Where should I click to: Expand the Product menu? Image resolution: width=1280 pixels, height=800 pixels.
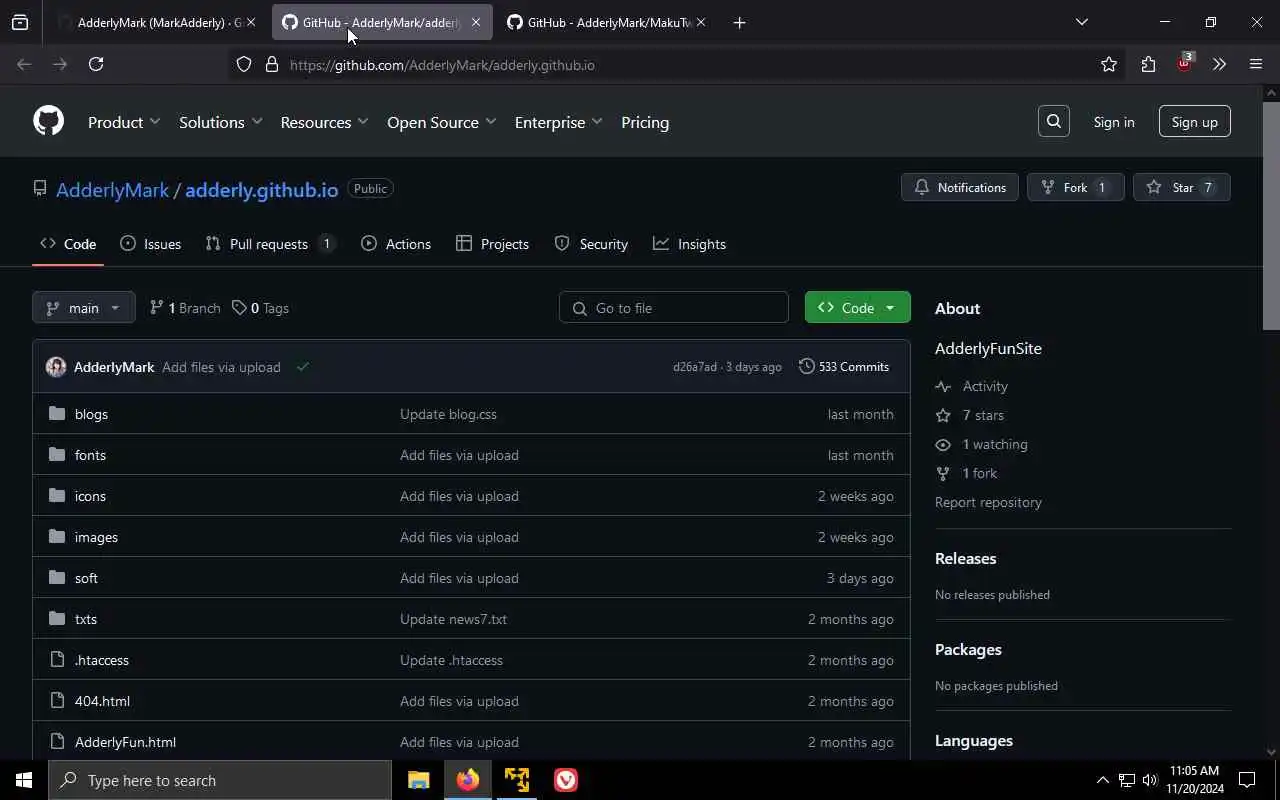[x=124, y=122]
